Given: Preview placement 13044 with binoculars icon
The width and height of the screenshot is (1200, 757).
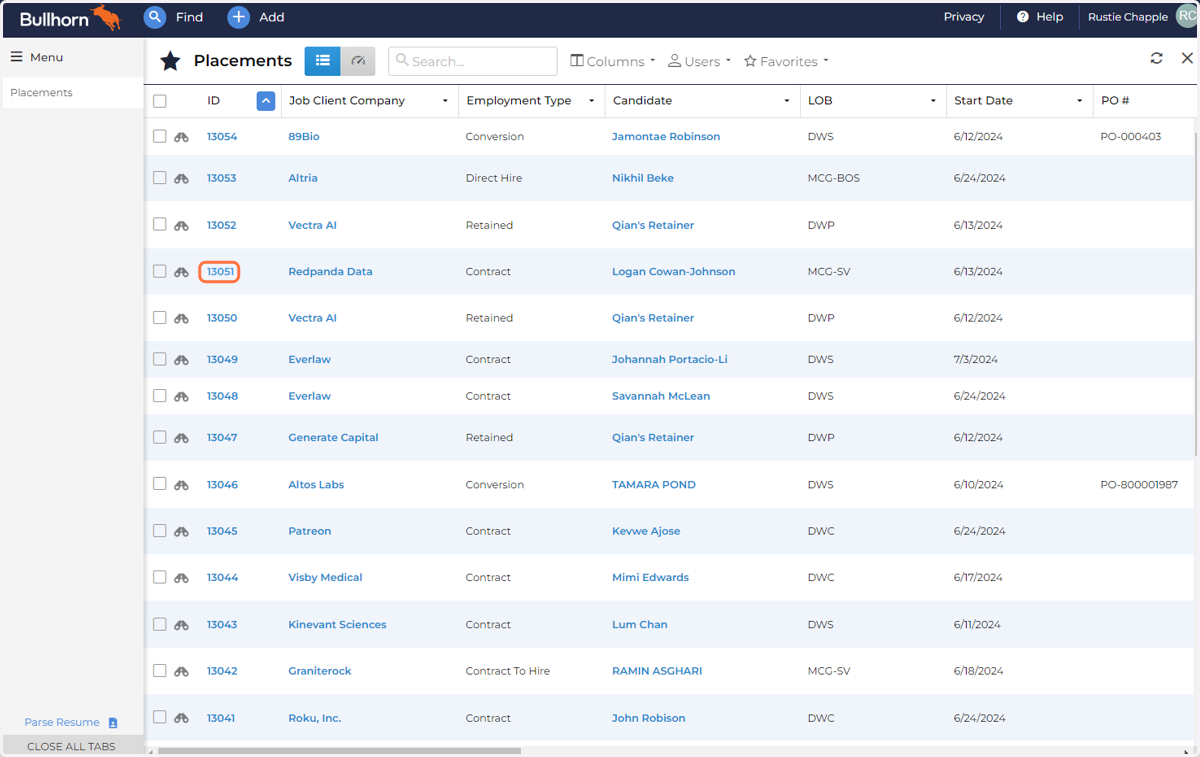Looking at the screenshot, I should pos(181,578).
